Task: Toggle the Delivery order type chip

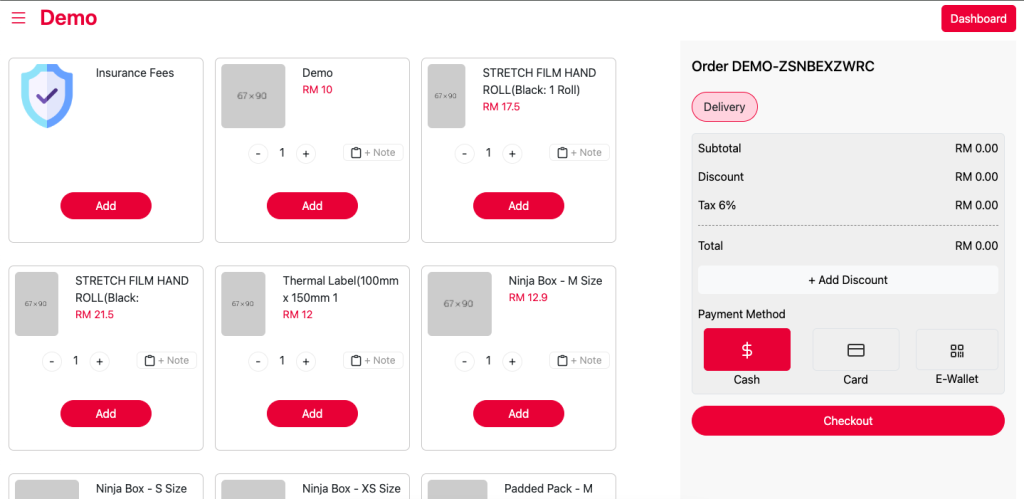Action: coord(724,107)
